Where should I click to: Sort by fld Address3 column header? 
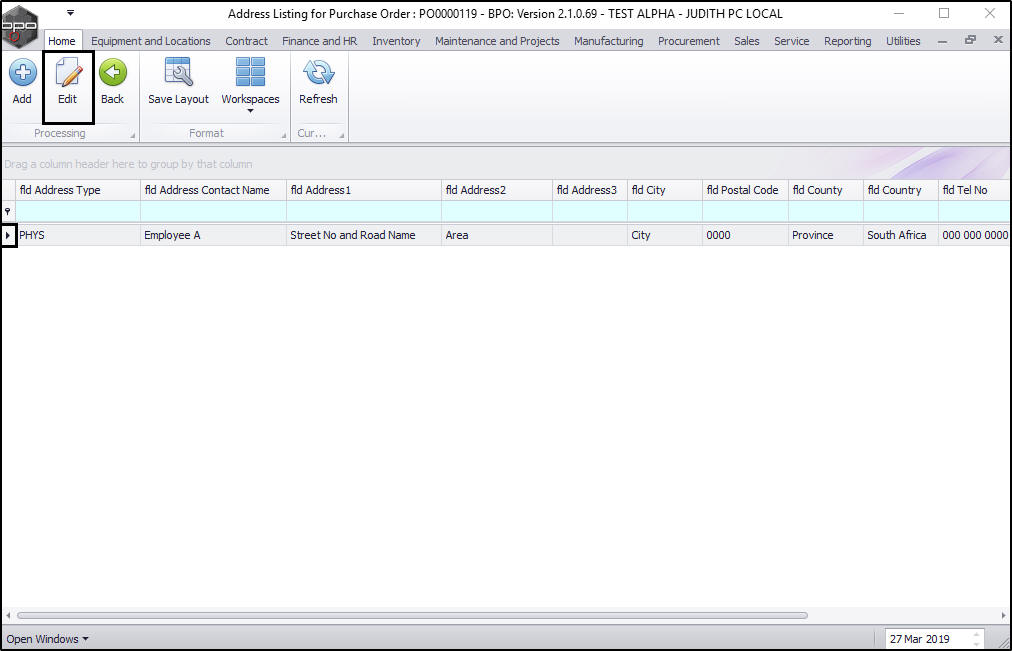coord(590,190)
